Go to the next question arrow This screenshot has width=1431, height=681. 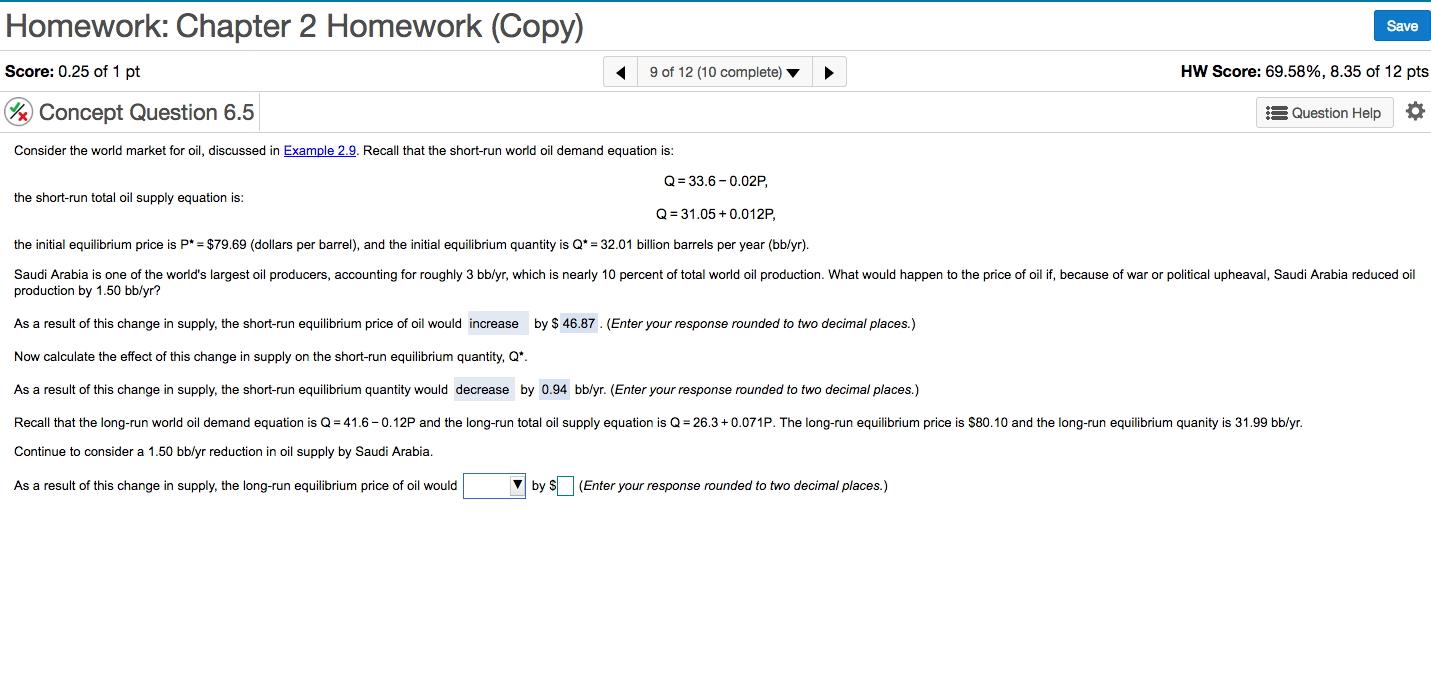point(829,72)
